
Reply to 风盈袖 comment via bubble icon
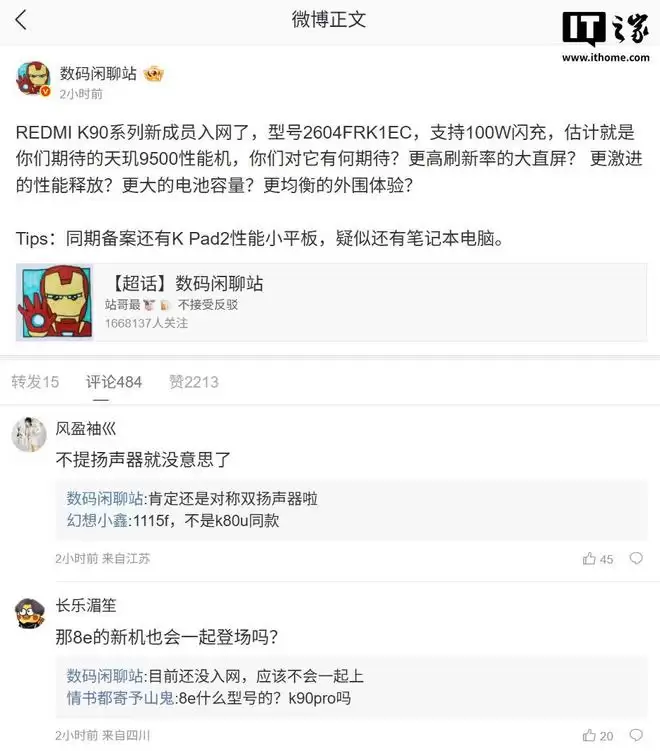636,558
